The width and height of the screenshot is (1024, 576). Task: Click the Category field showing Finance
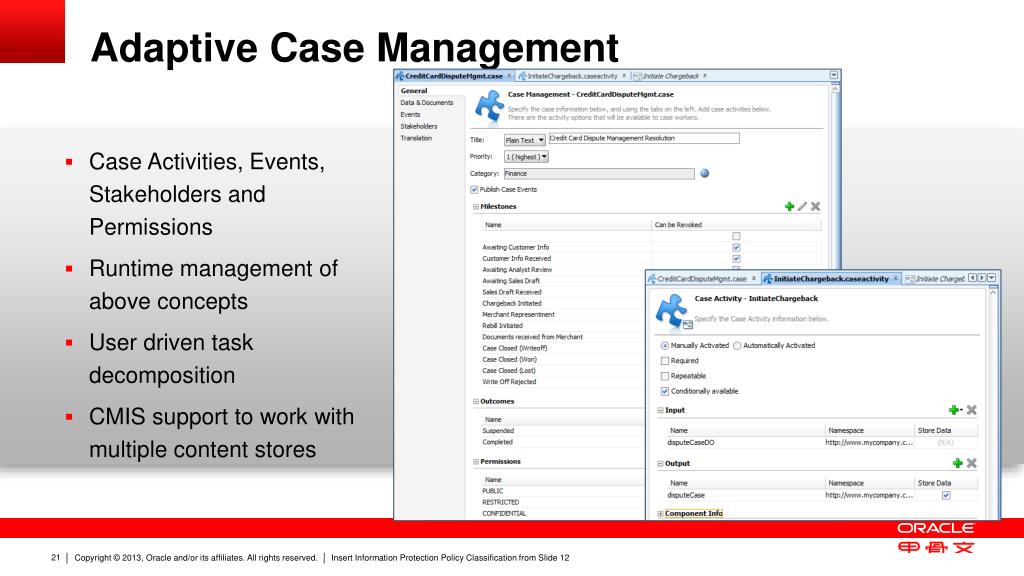pos(599,174)
